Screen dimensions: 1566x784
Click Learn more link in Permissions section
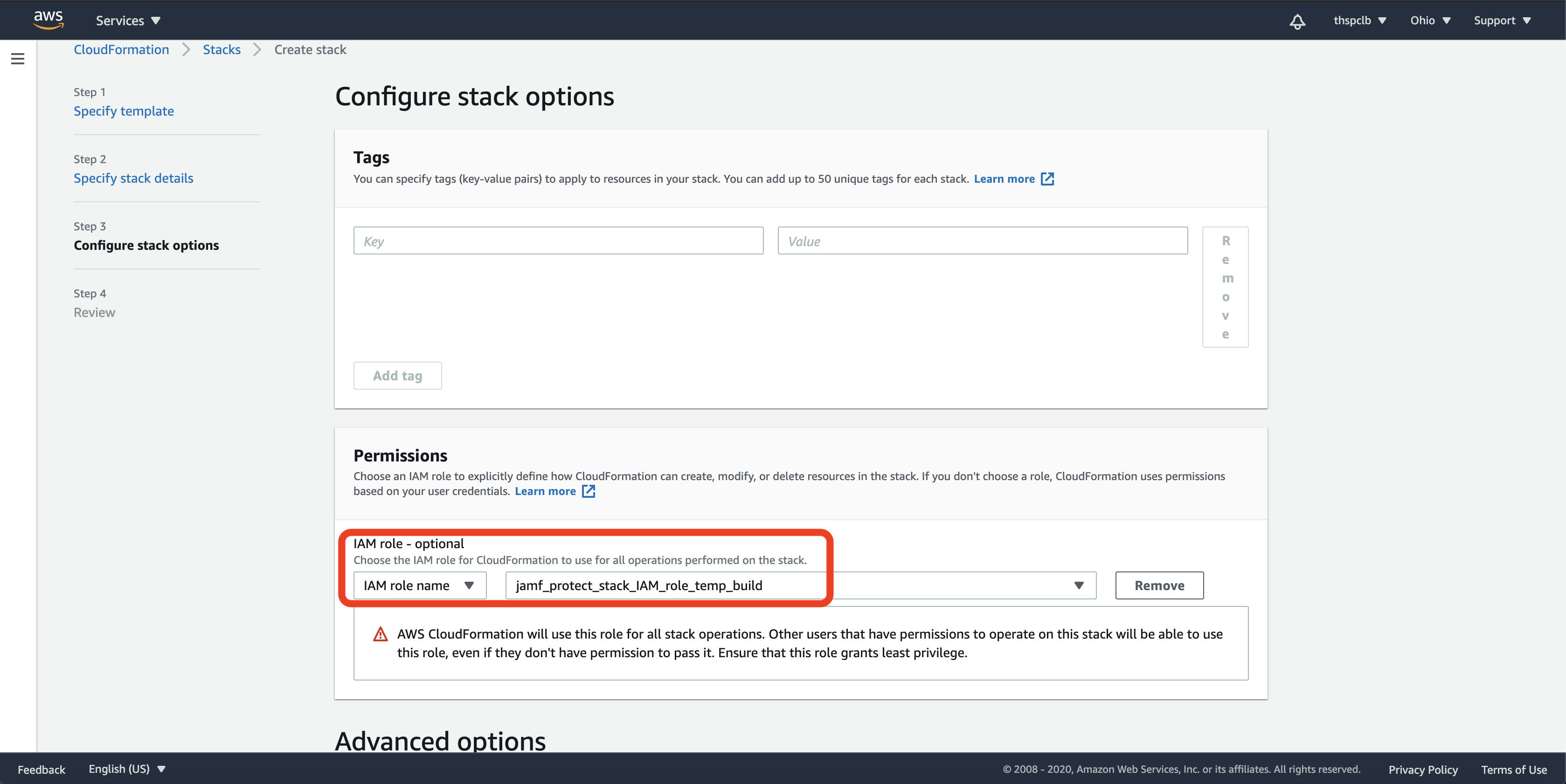545,491
